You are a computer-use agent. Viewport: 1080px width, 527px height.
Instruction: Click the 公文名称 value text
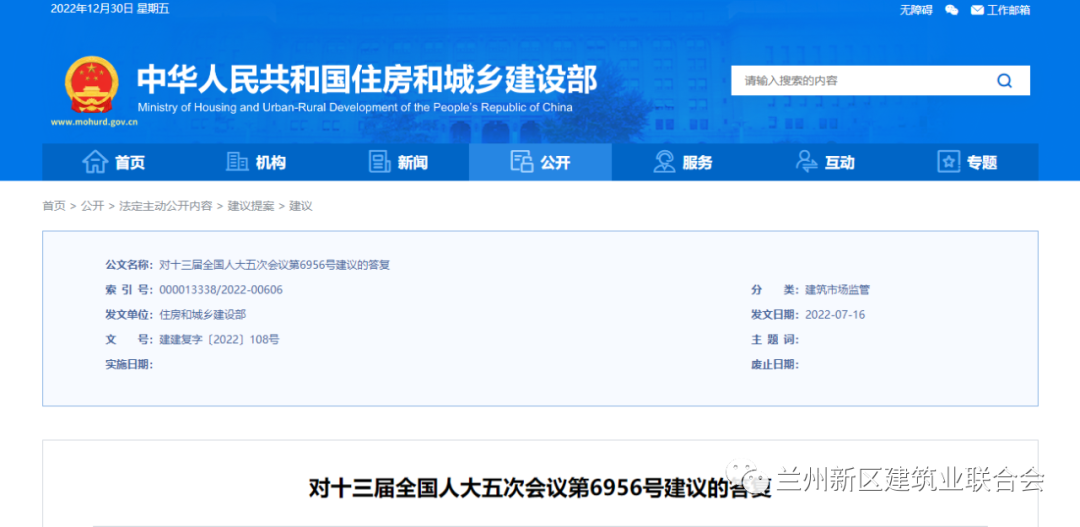coord(275,265)
